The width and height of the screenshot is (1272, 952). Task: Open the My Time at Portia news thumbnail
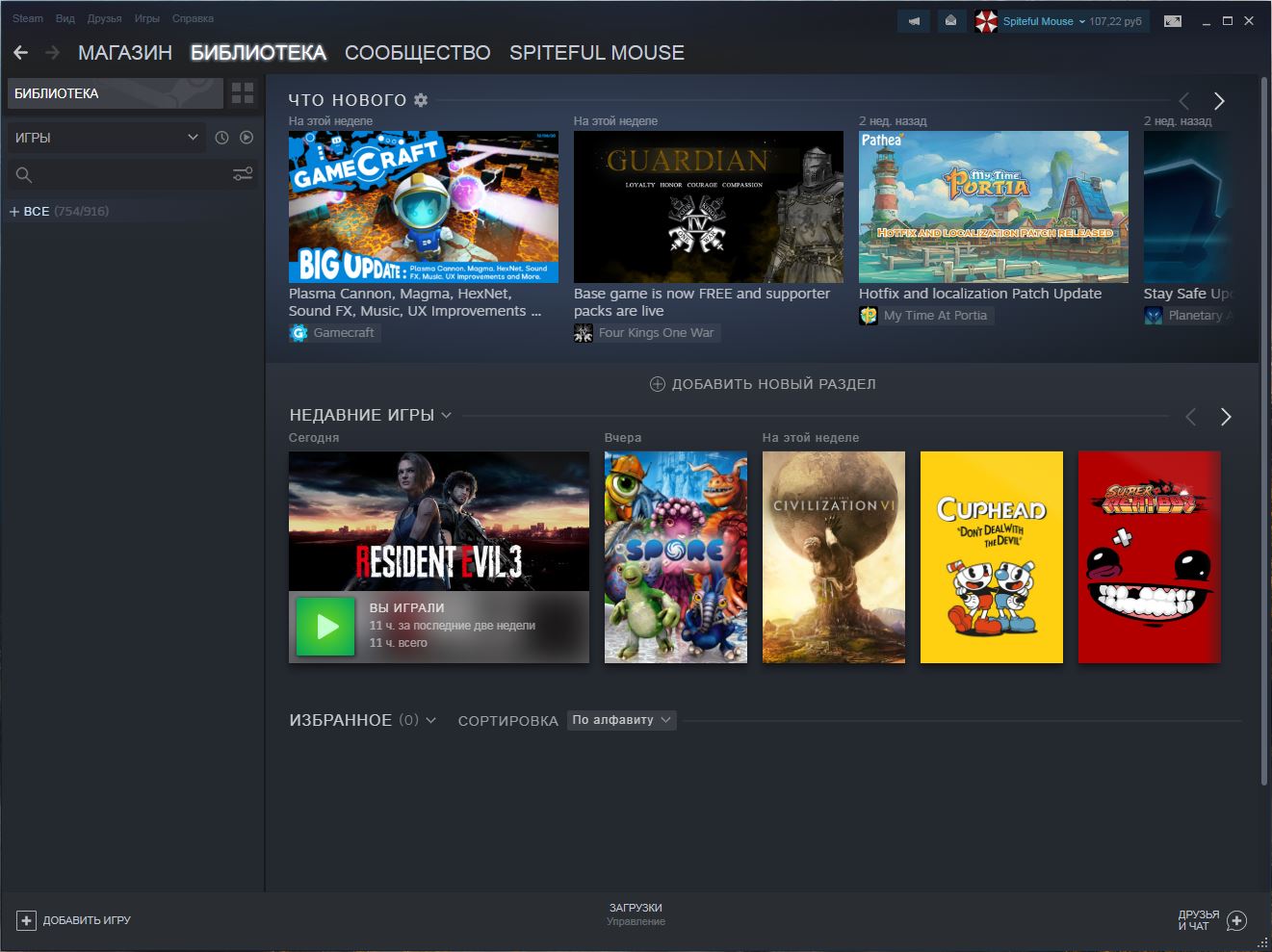click(994, 207)
